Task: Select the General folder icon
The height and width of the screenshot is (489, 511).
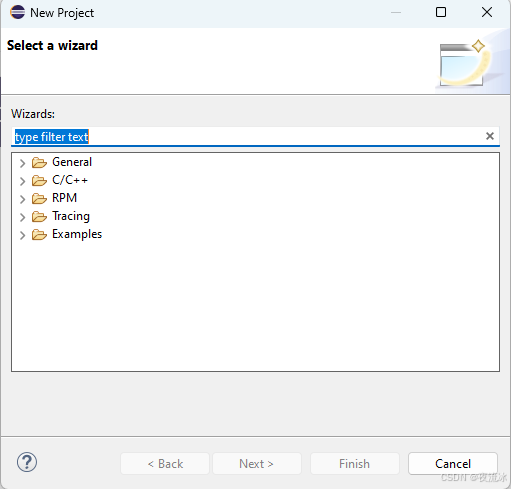Action: 39,163
